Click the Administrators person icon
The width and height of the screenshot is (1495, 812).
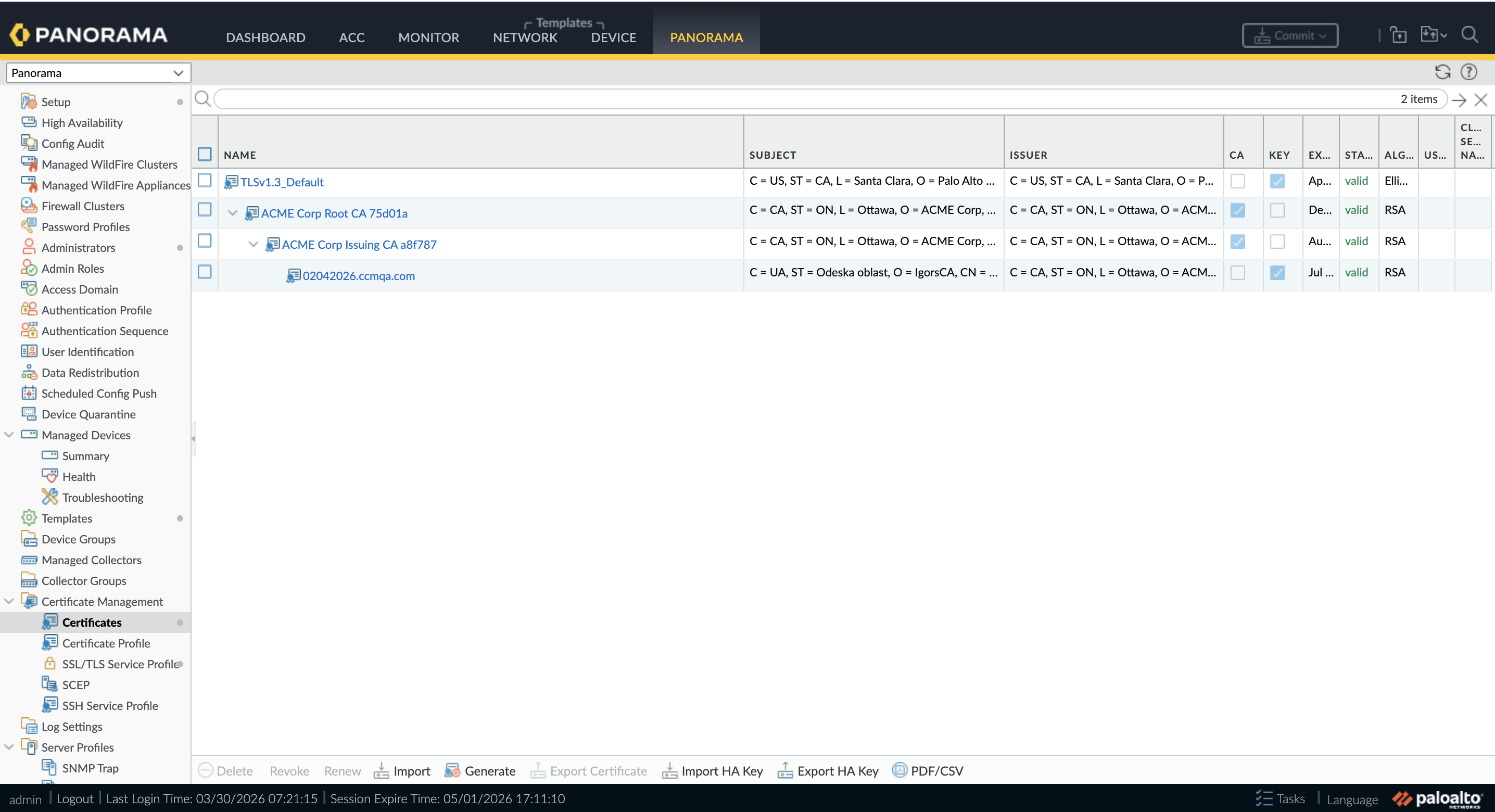click(29, 247)
